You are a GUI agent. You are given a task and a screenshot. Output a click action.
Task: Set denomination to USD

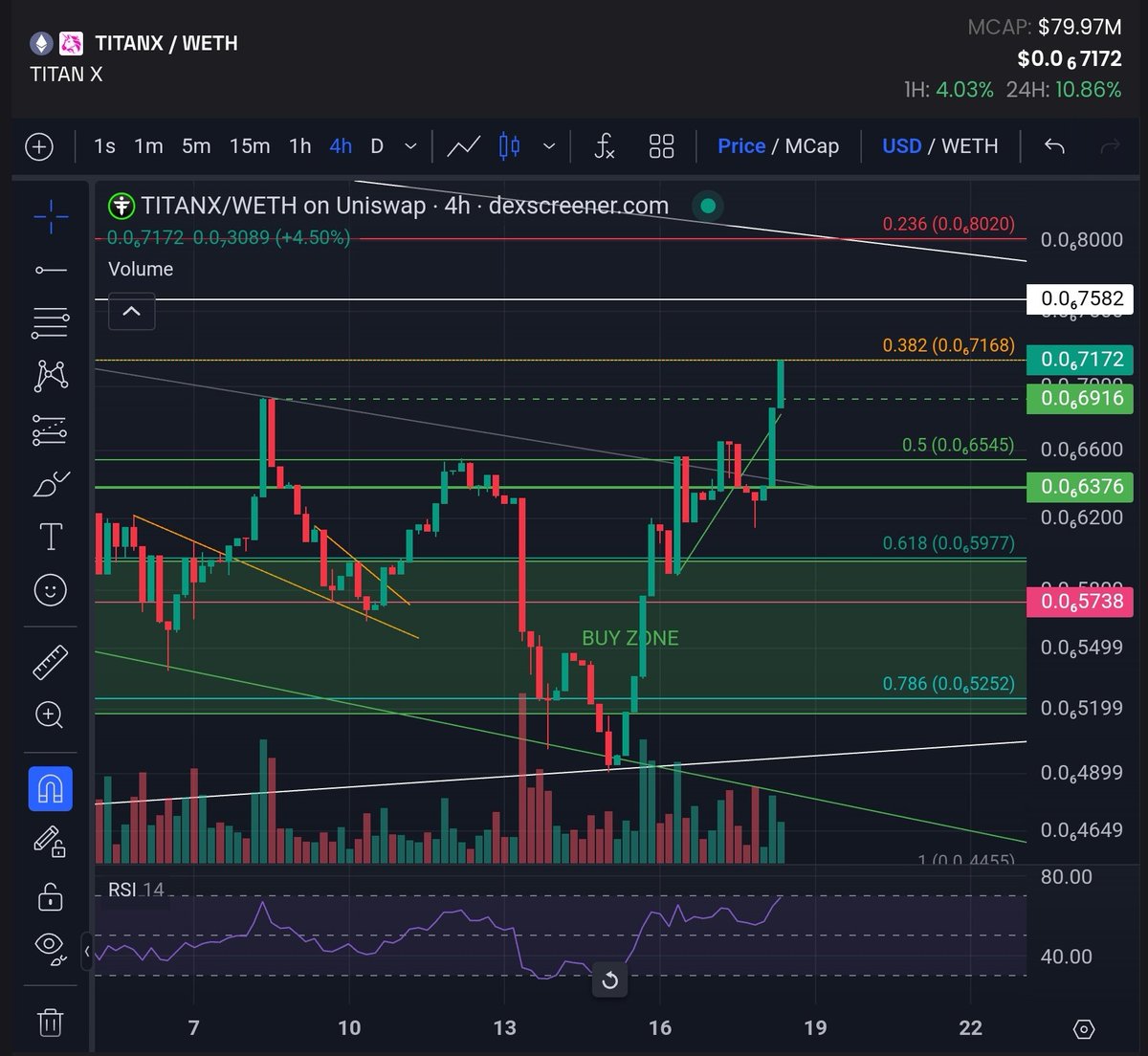(901, 146)
